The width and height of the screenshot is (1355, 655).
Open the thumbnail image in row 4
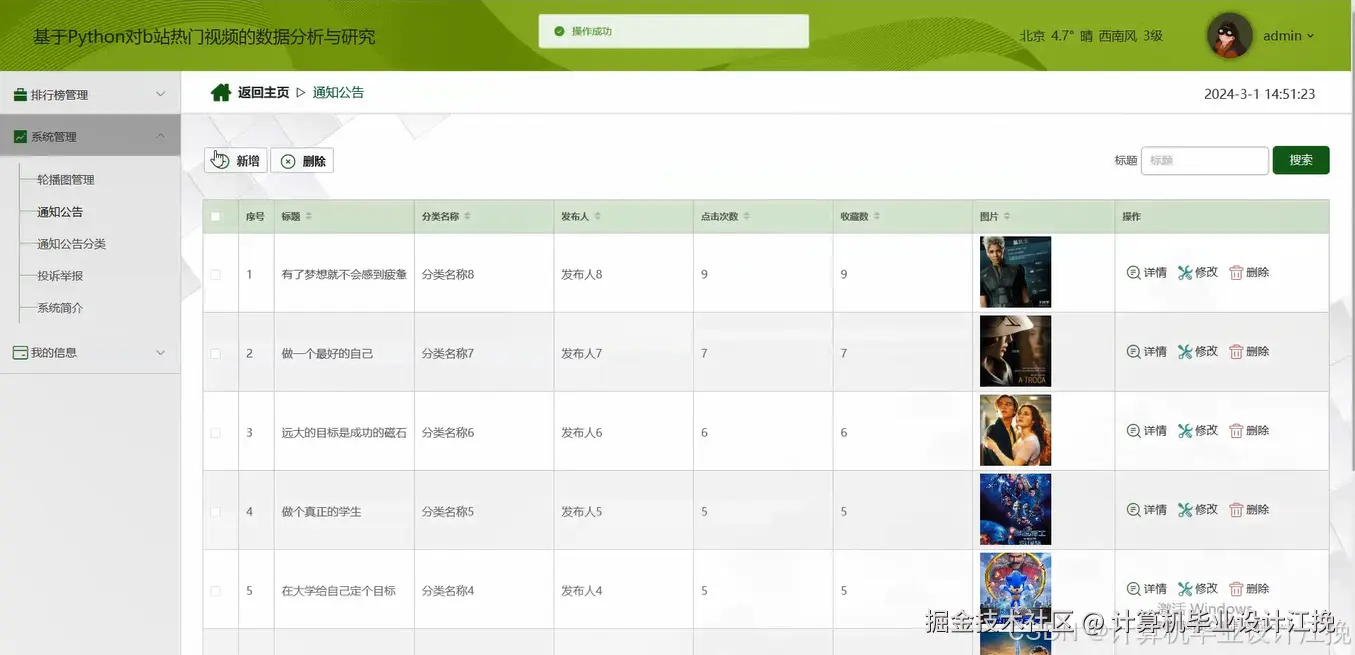(1015, 509)
